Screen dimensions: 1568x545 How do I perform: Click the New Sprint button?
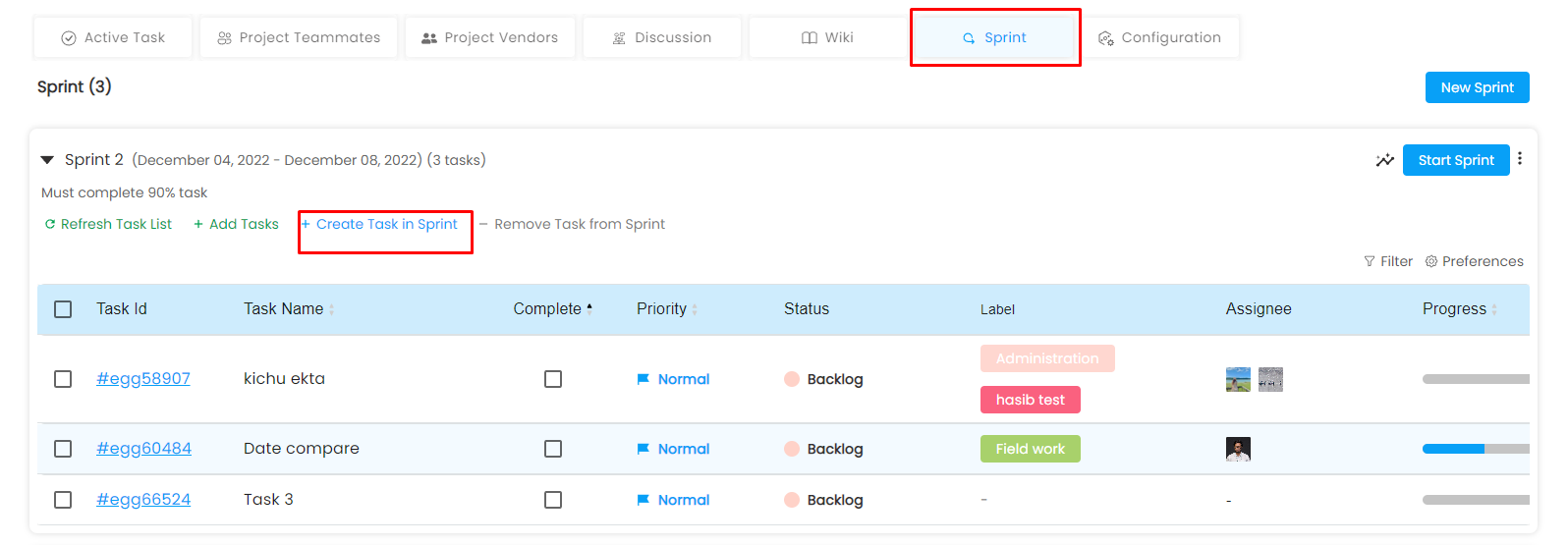coord(1477,87)
